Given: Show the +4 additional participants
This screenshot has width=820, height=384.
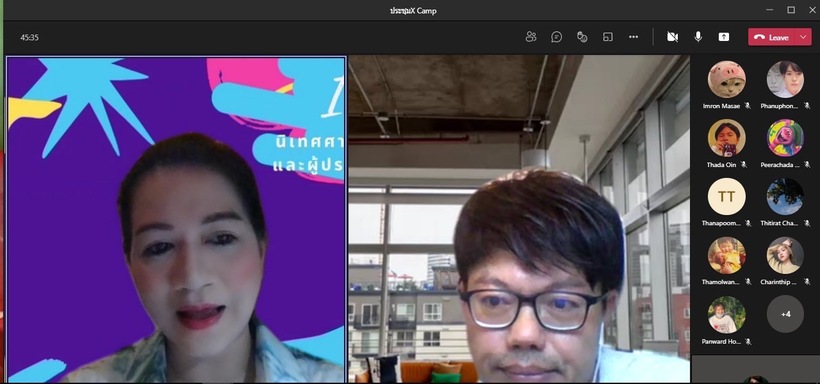Looking at the screenshot, I should 785,314.
